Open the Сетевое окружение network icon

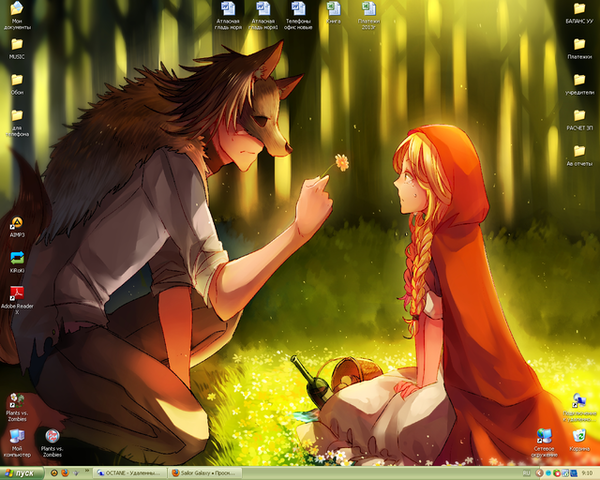[x=545, y=437]
